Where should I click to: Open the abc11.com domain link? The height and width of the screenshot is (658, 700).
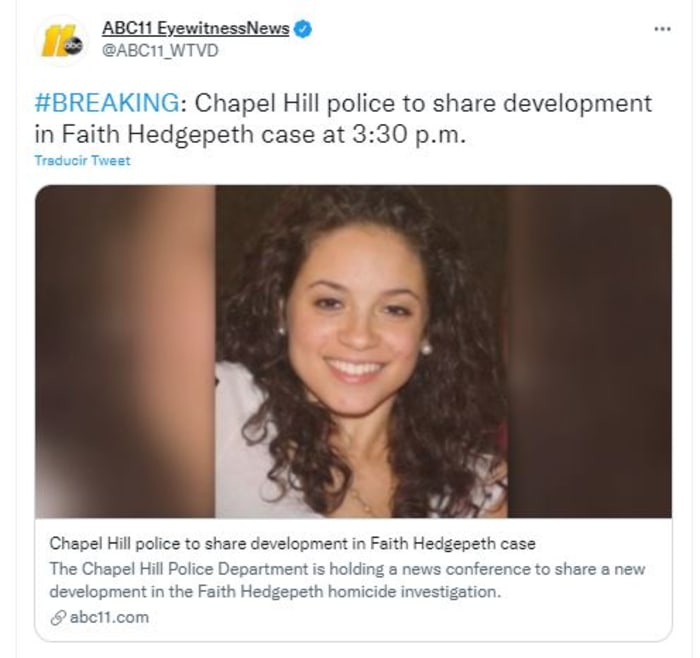109,618
